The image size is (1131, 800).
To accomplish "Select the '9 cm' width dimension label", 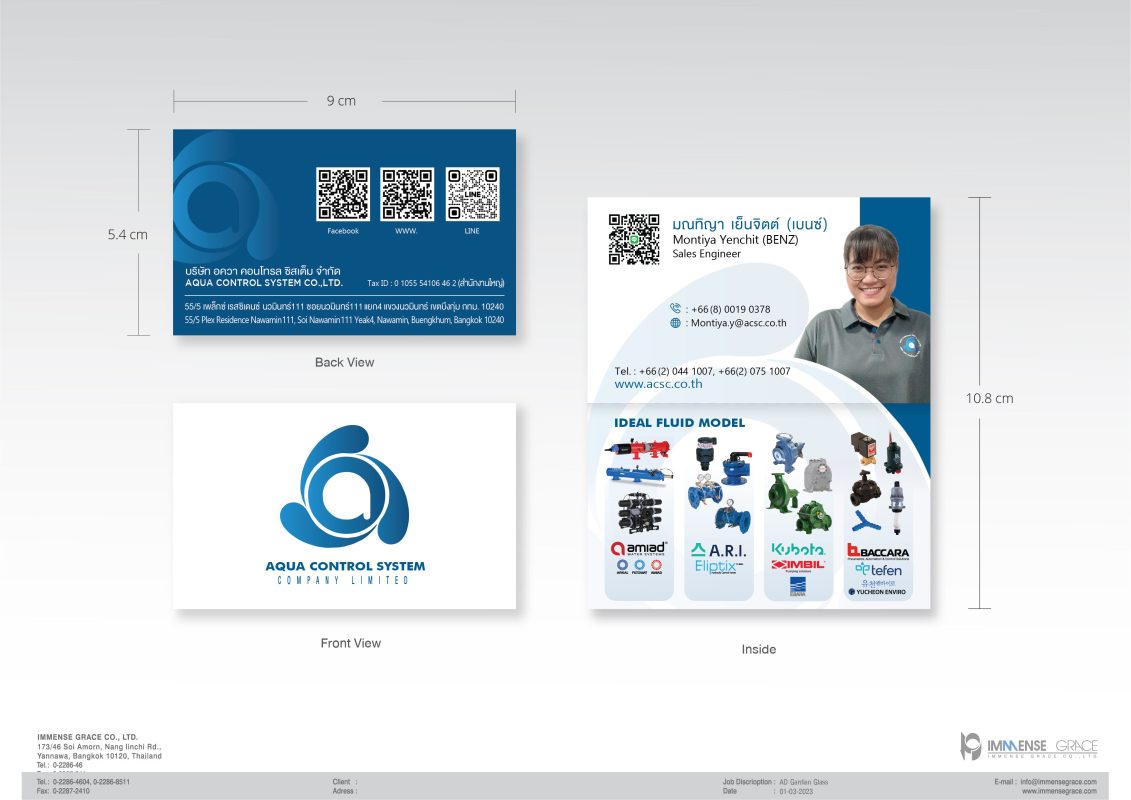I will click(341, 101).
